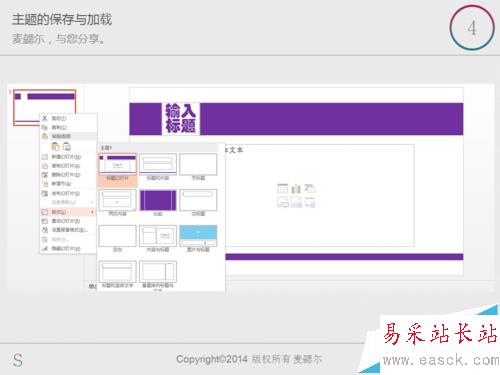This screenshot has width=500, height=375.
Task: Select New Slide (新建幻灯片) menu entry
Action: 68,157
